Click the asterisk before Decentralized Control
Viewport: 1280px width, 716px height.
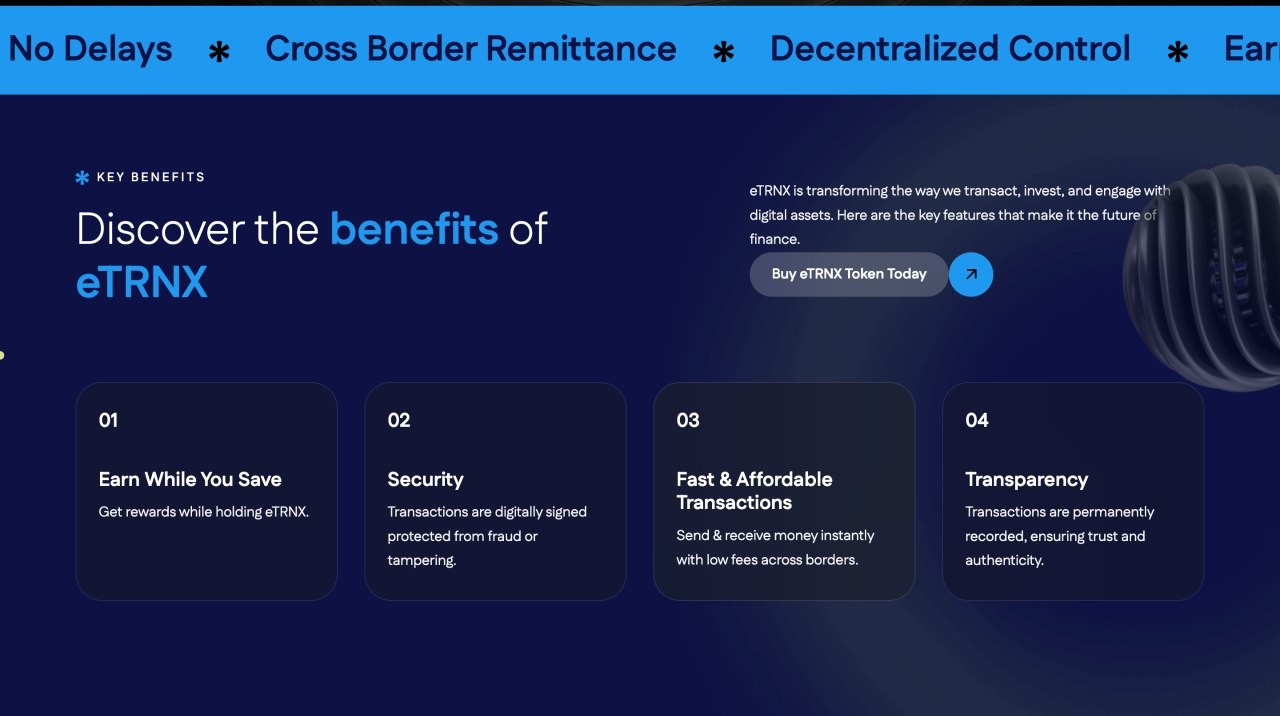724,52
